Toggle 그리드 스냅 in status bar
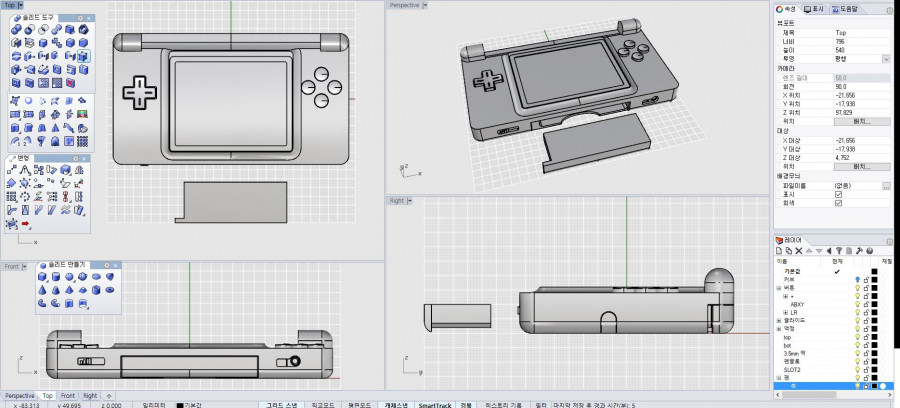Image resolution: width=900 pixels, height=408 pixels. [281, 405]
